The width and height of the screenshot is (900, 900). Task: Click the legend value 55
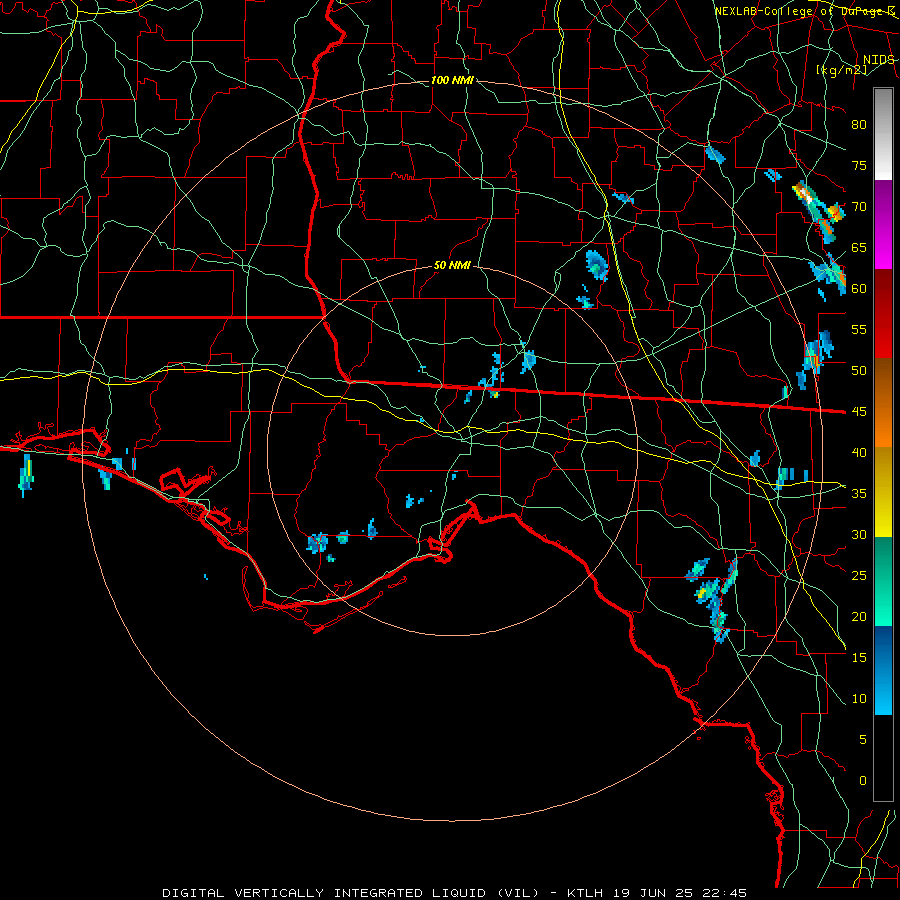pyautogui.click(x=859, y=330)
